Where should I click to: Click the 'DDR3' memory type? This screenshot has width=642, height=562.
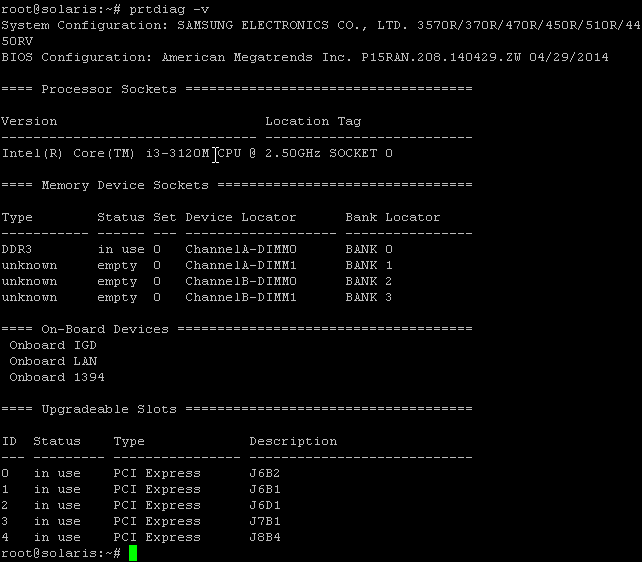point(17,249)
